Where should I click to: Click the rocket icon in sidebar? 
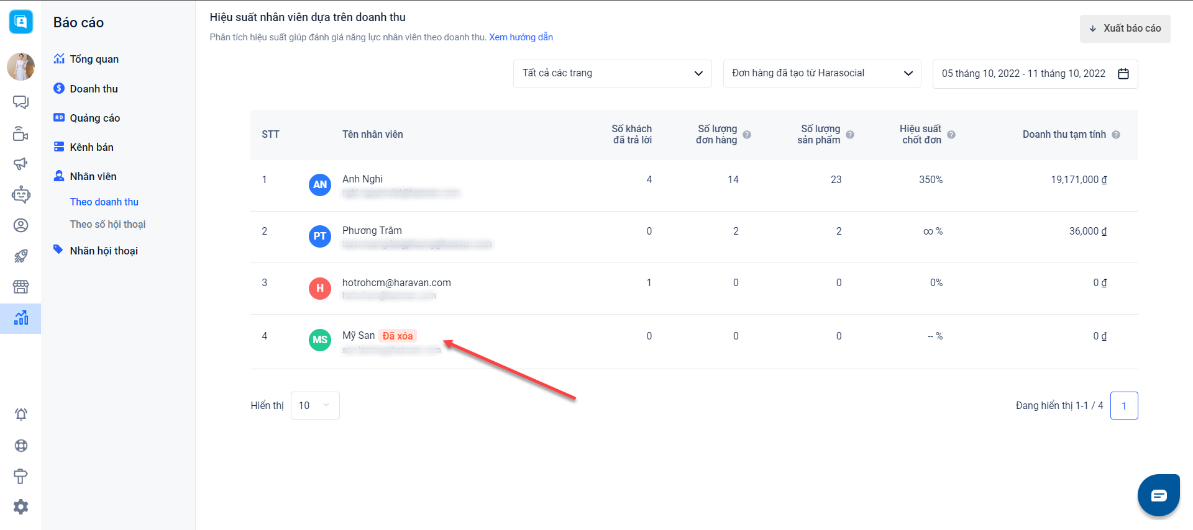pos(20,256)
